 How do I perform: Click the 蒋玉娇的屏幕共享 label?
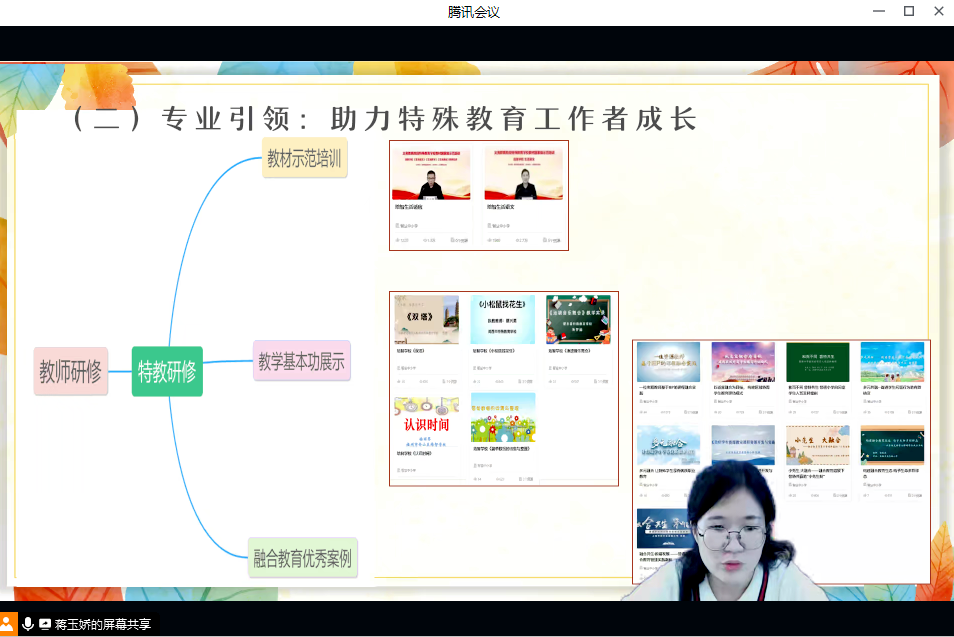(x=103, y=624)
